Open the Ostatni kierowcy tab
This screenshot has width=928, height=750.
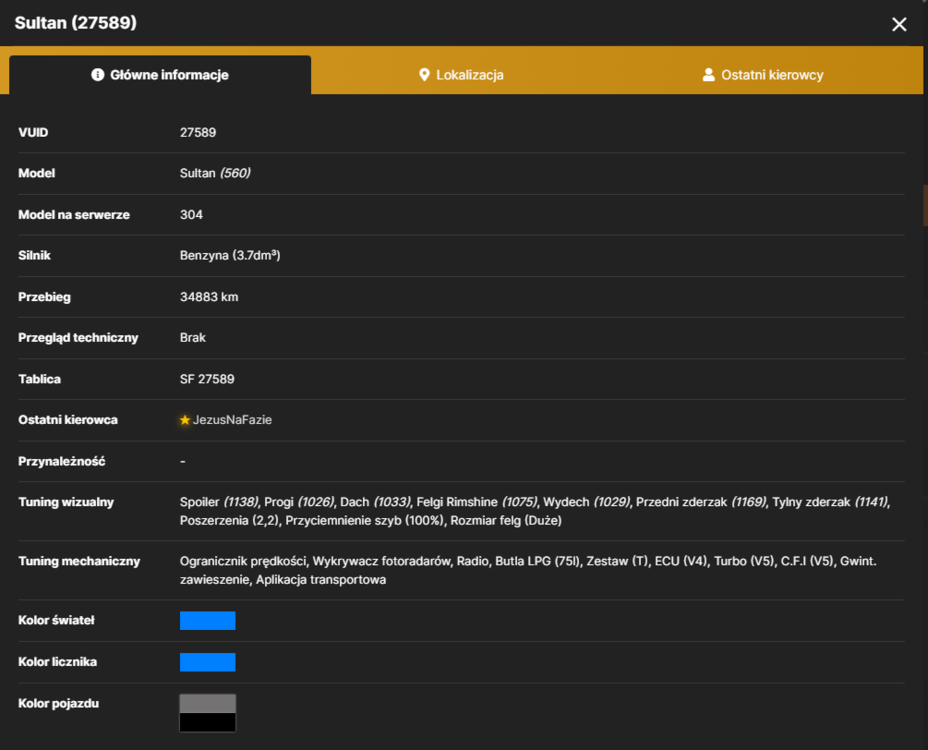tap(763, 75)
